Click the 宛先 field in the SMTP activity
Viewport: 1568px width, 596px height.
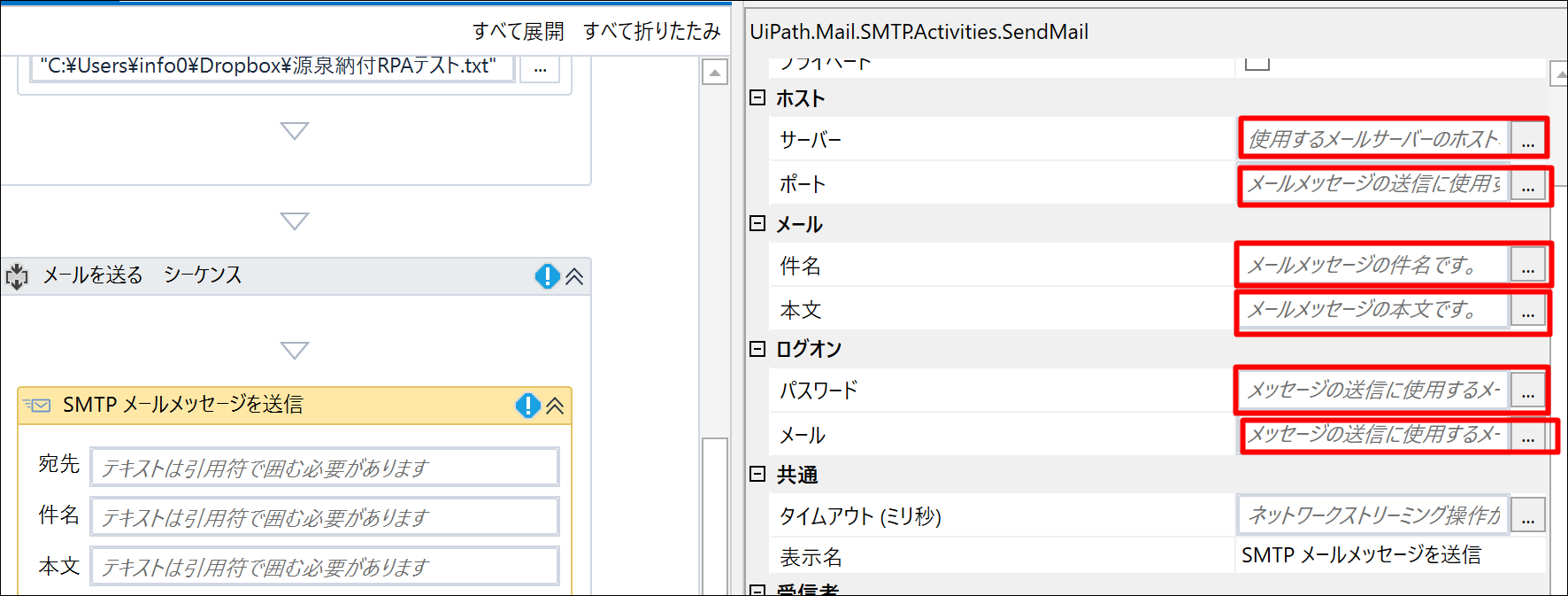(325, 467)
